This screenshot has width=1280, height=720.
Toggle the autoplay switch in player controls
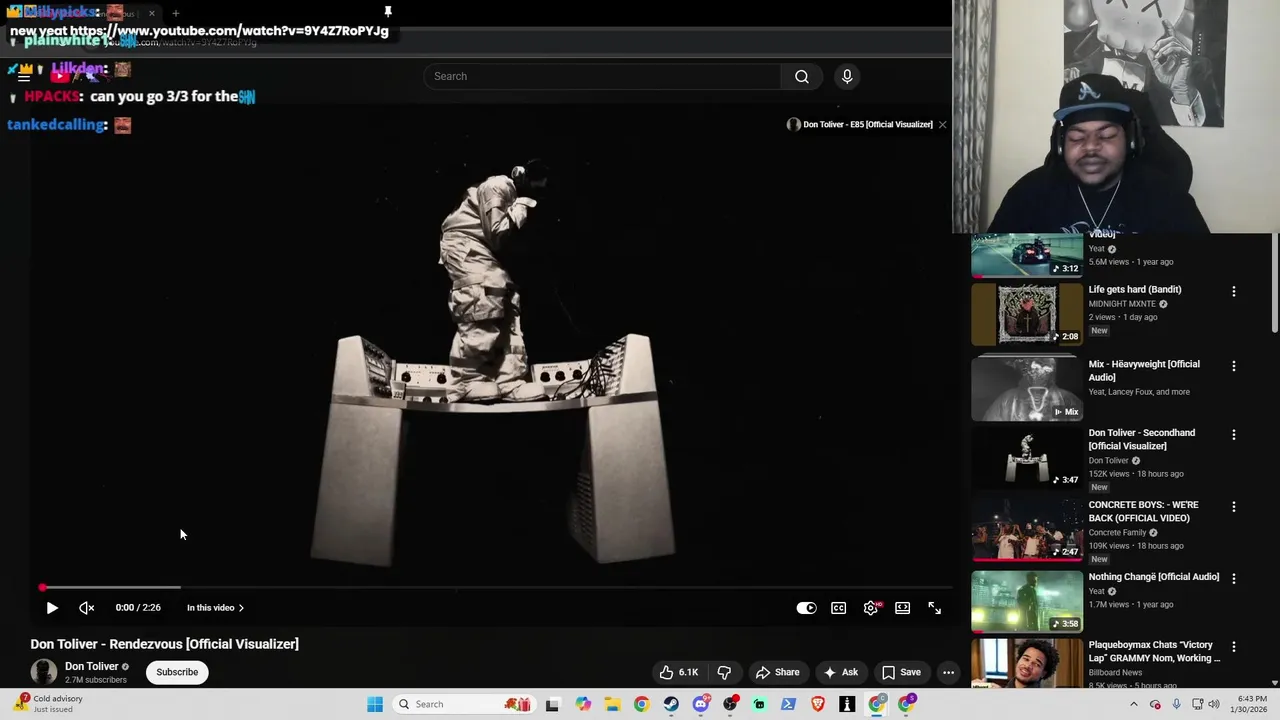pos(806,608)
